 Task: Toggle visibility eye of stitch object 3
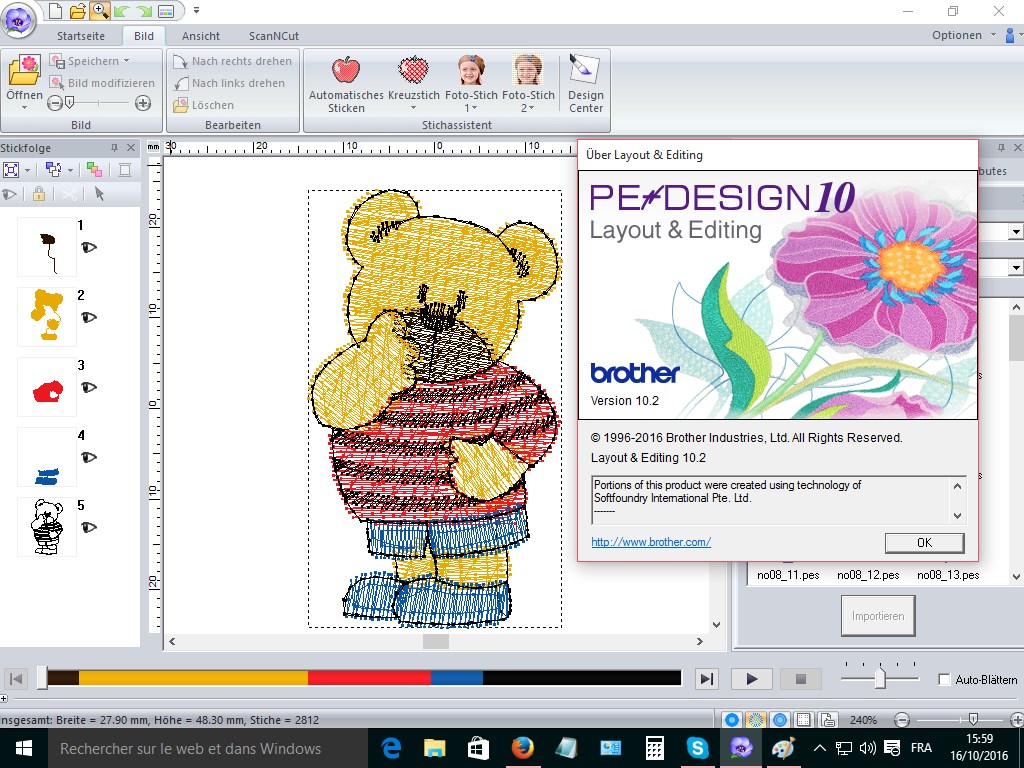click(89, 387)
